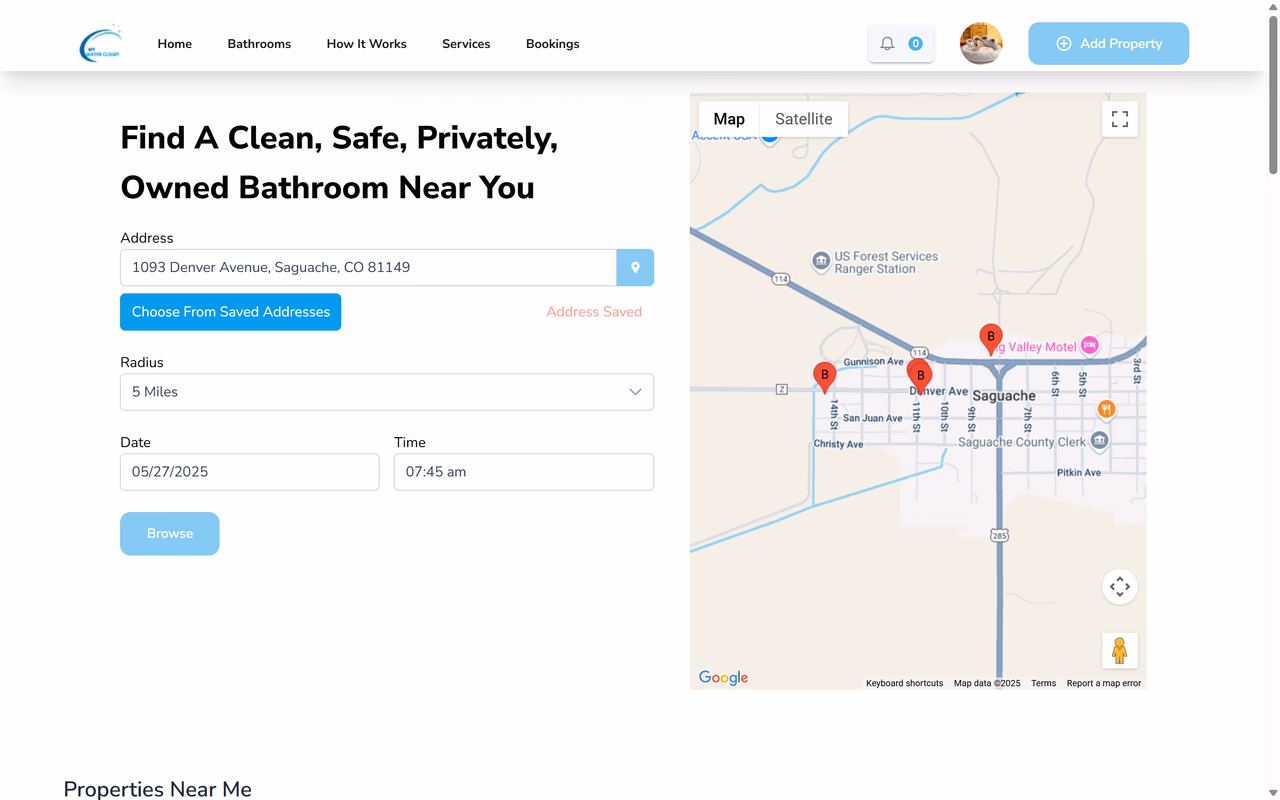
Task: Click the US Forest Services Ranger Station icon
Action: click(x=821, y=262)
